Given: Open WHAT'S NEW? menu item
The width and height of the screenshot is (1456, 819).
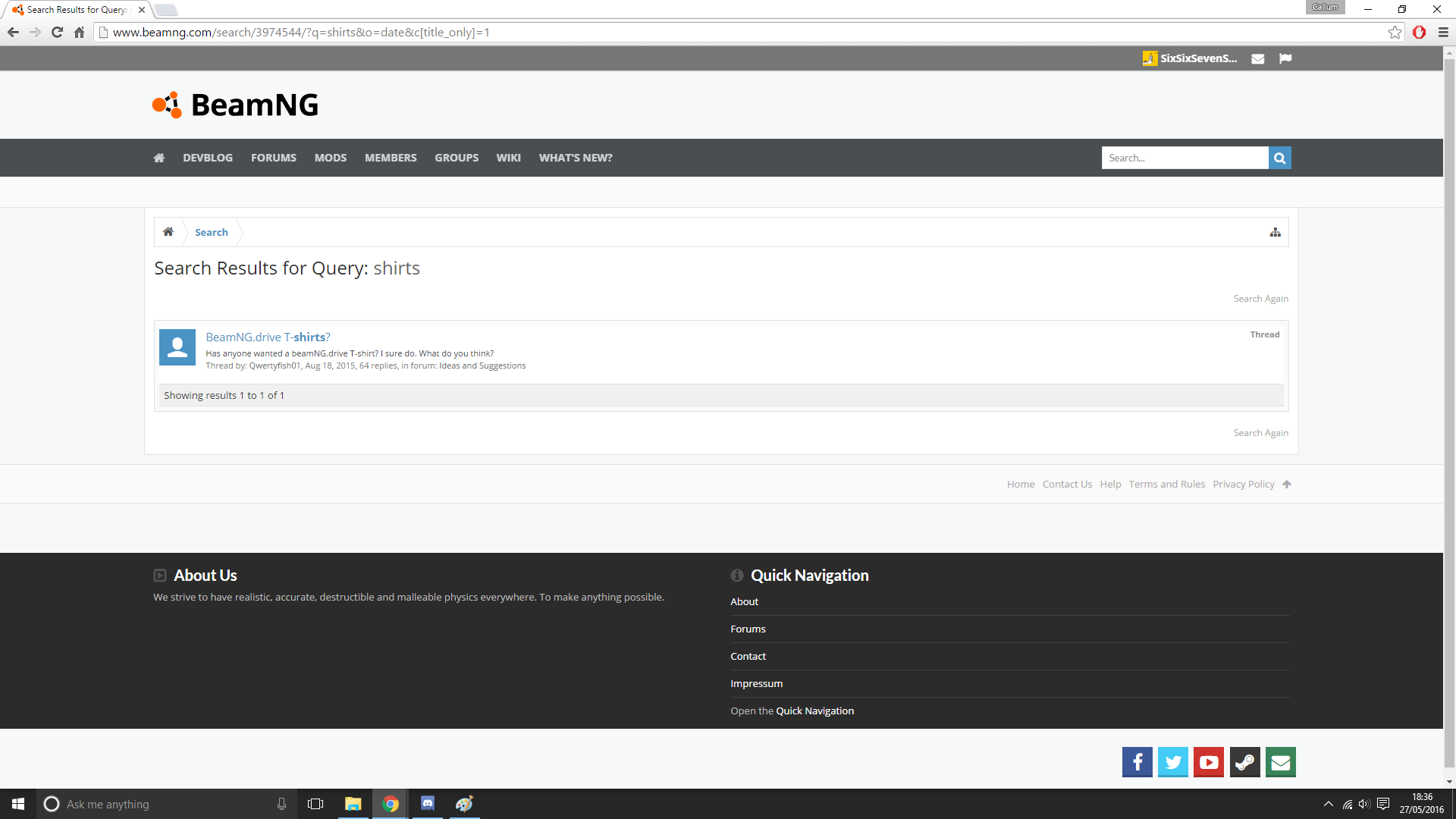Looking at the screenshot, I should click(x=576, y=158).
